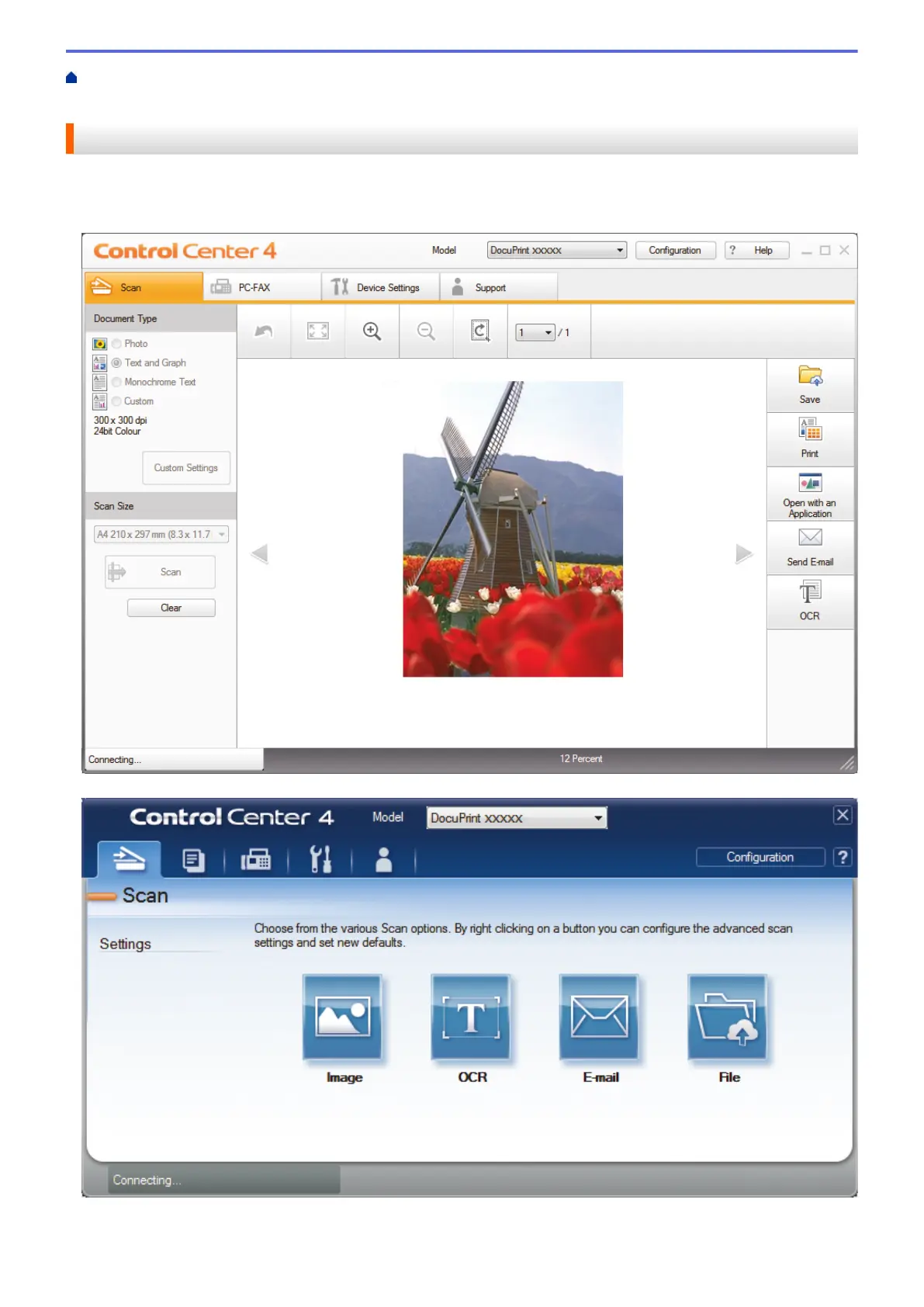Open the Scan tab in upper window
Screen dimensions: 924x1307
(144, 287)
